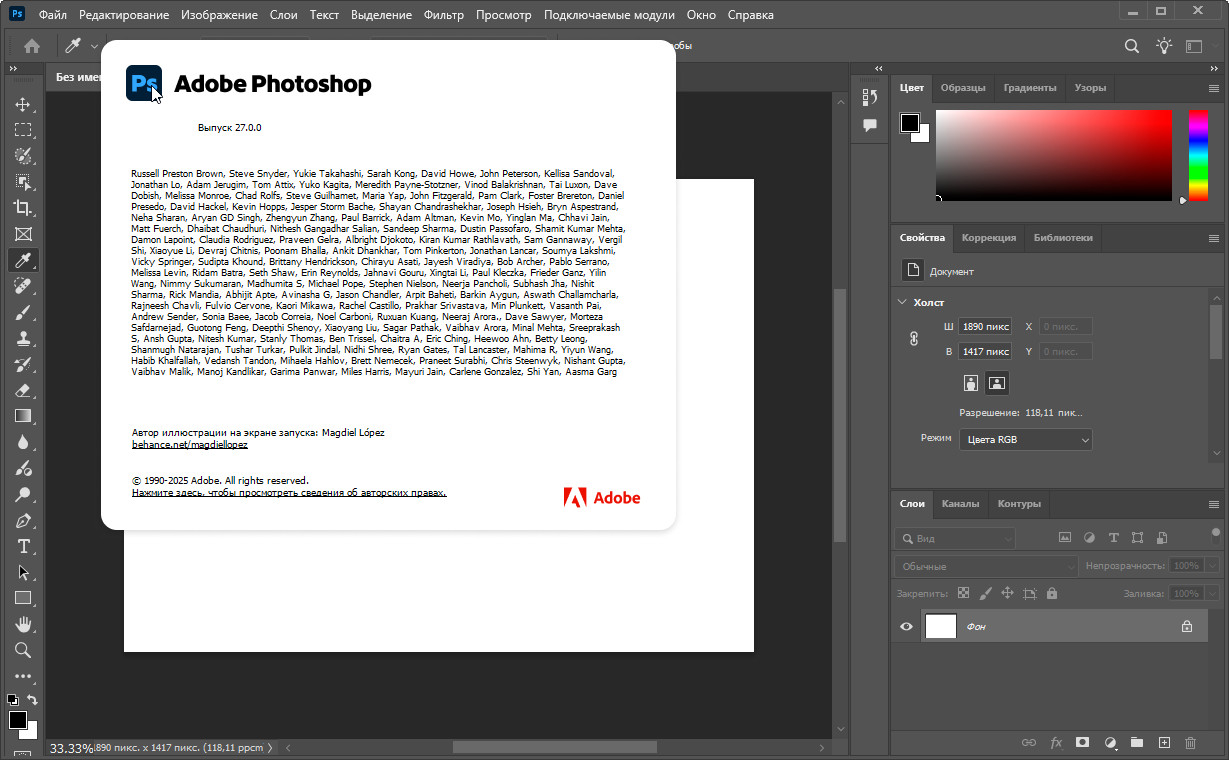Image resolution: width=1229 pixels, height=760 pixels.
Task: Click the rainbow hue slider strip
Action: click(x=1197, y=155)
